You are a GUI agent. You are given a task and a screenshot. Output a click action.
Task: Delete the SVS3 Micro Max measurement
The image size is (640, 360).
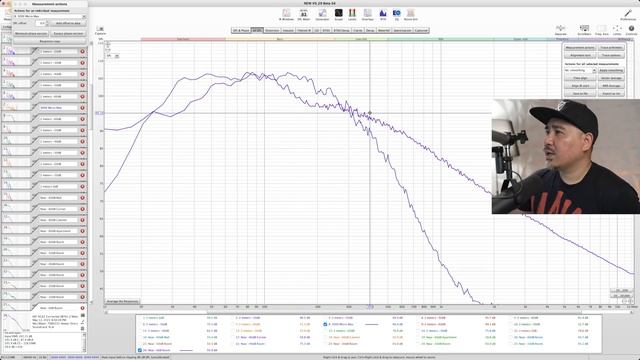click(x=82, y=108)
